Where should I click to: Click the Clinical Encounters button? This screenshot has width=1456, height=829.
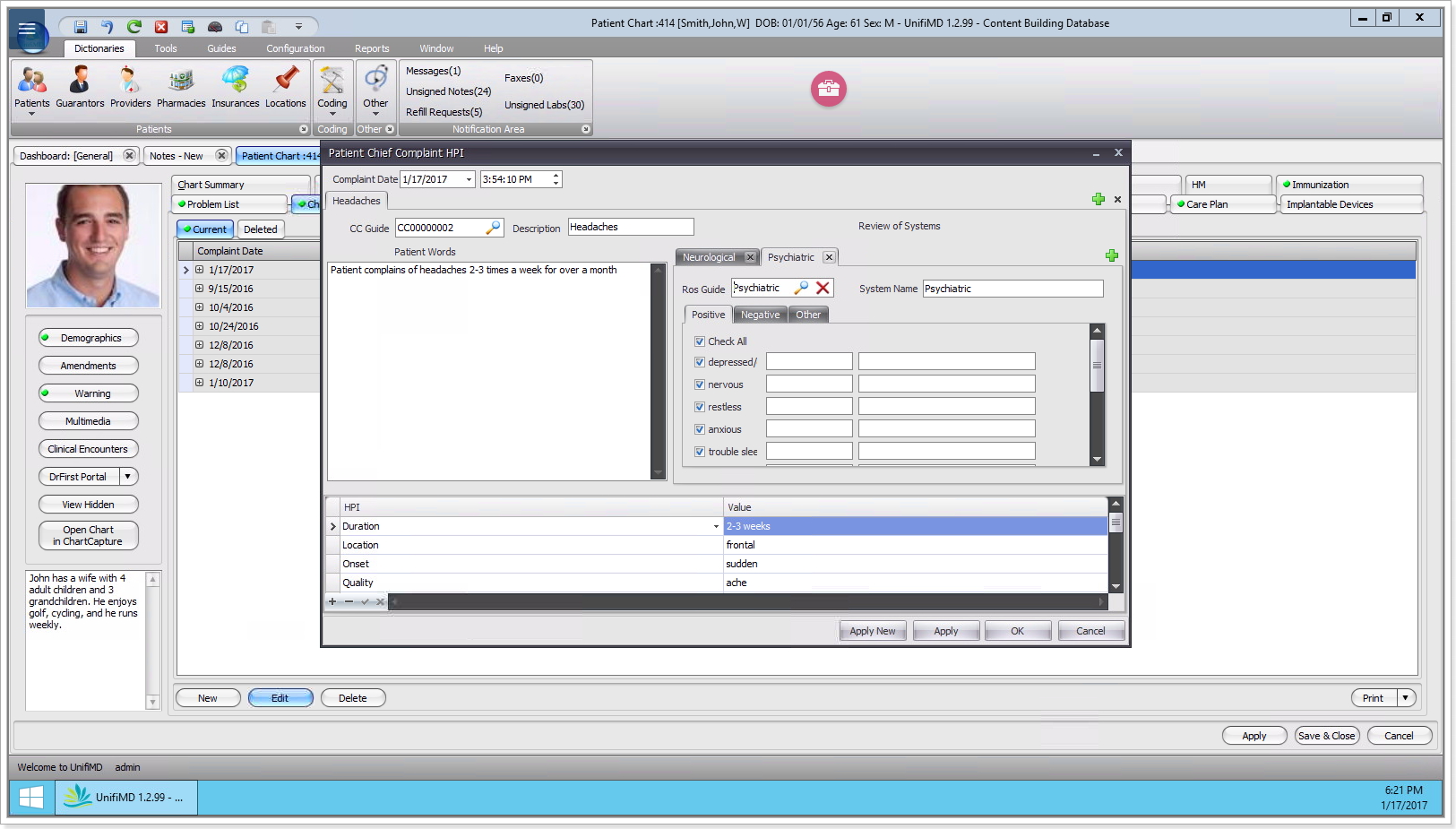point(89,449)
